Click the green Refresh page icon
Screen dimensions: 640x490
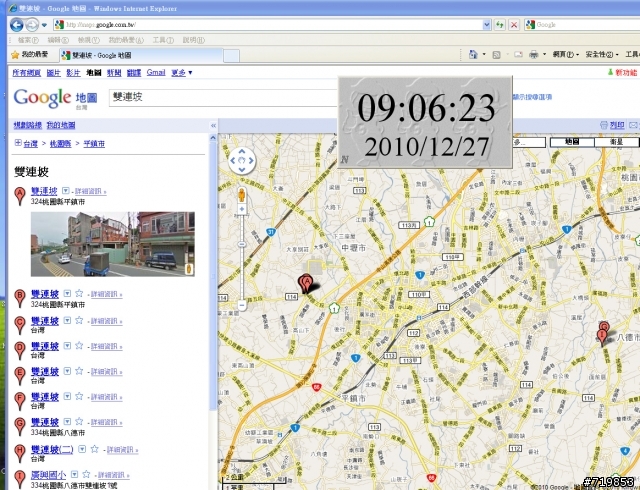coord(500,25)
